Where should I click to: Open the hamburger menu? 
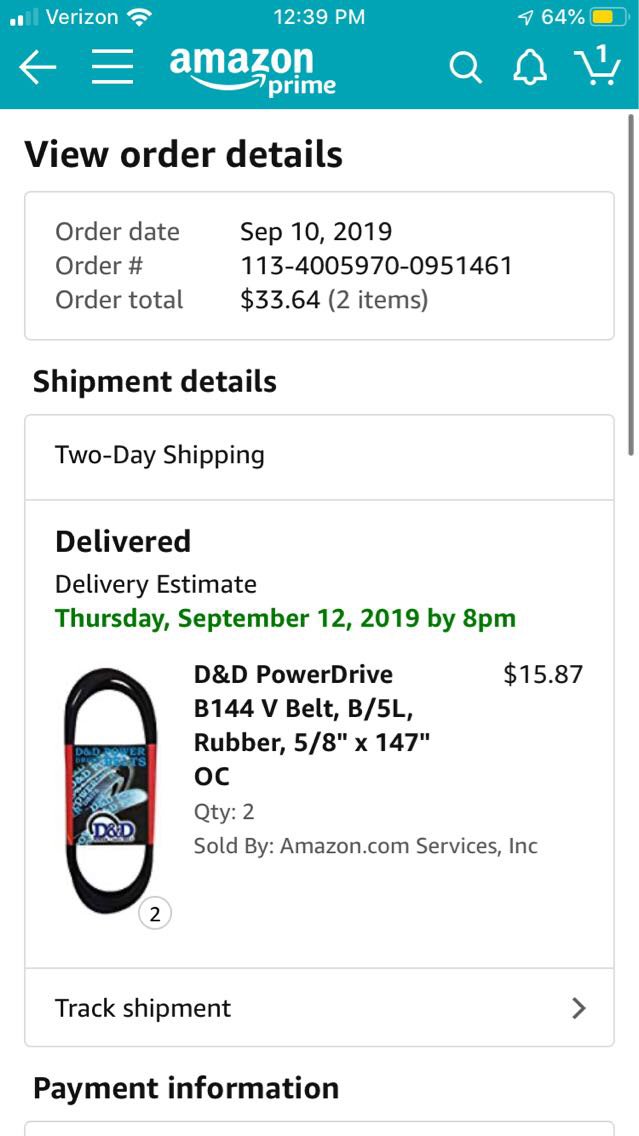pos(113,67)
